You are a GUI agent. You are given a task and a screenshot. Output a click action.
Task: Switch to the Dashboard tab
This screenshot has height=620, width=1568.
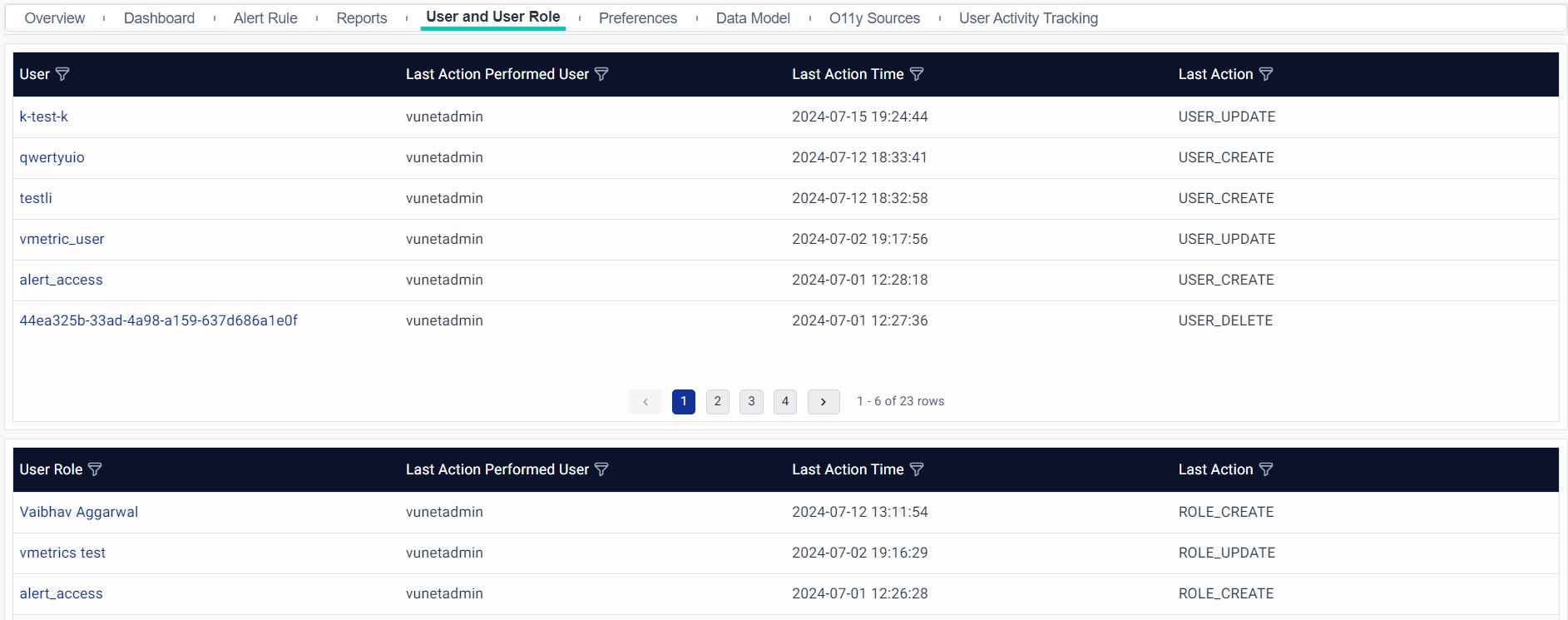[x=159, y=18]
